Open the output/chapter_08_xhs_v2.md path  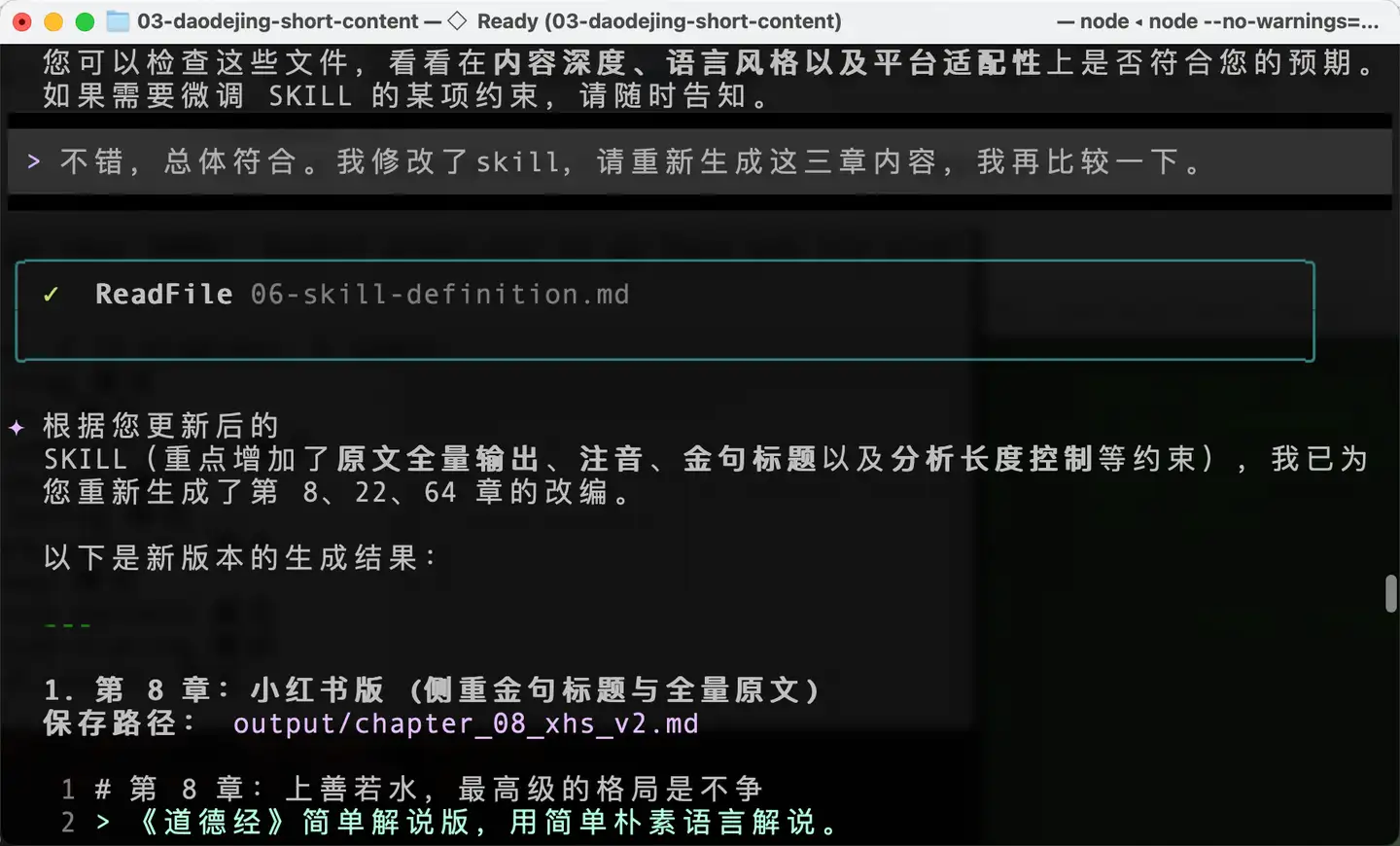[x=466, y=724]
